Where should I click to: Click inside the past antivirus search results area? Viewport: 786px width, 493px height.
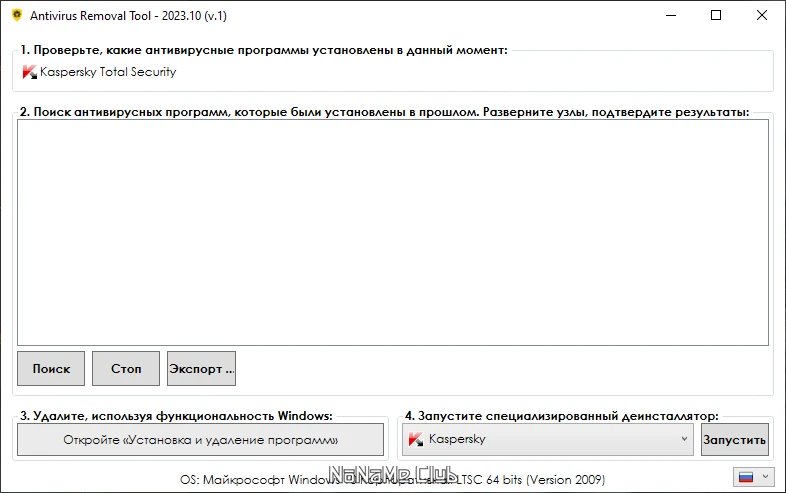tap(392, 232)
